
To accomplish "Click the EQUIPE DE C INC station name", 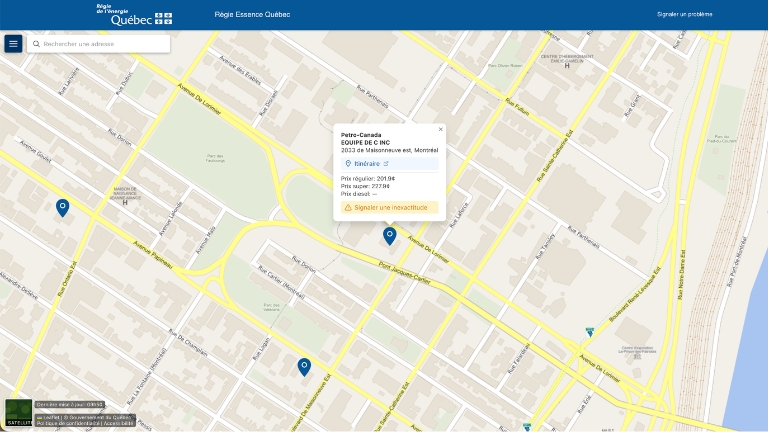I will point(365,143).
